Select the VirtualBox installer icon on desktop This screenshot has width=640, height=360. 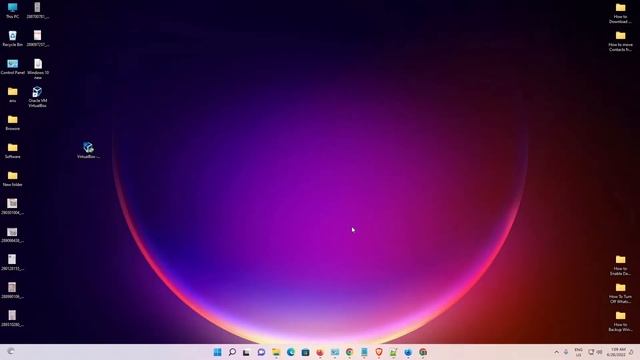[x=88, y=150]
